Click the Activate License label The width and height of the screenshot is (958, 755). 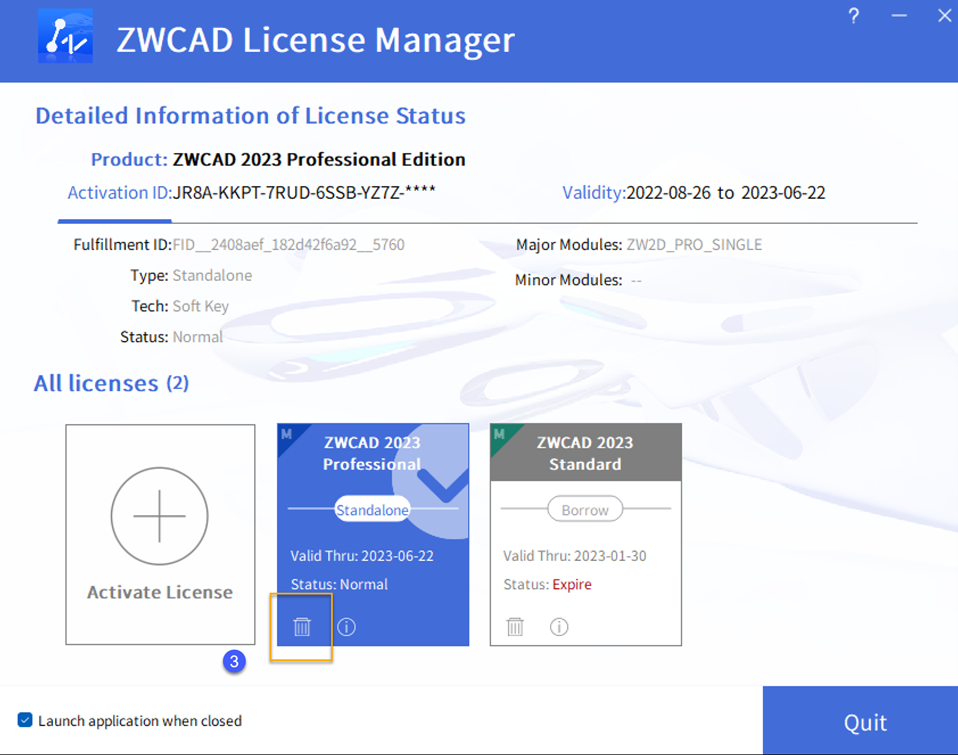click(x=159, y=592)
